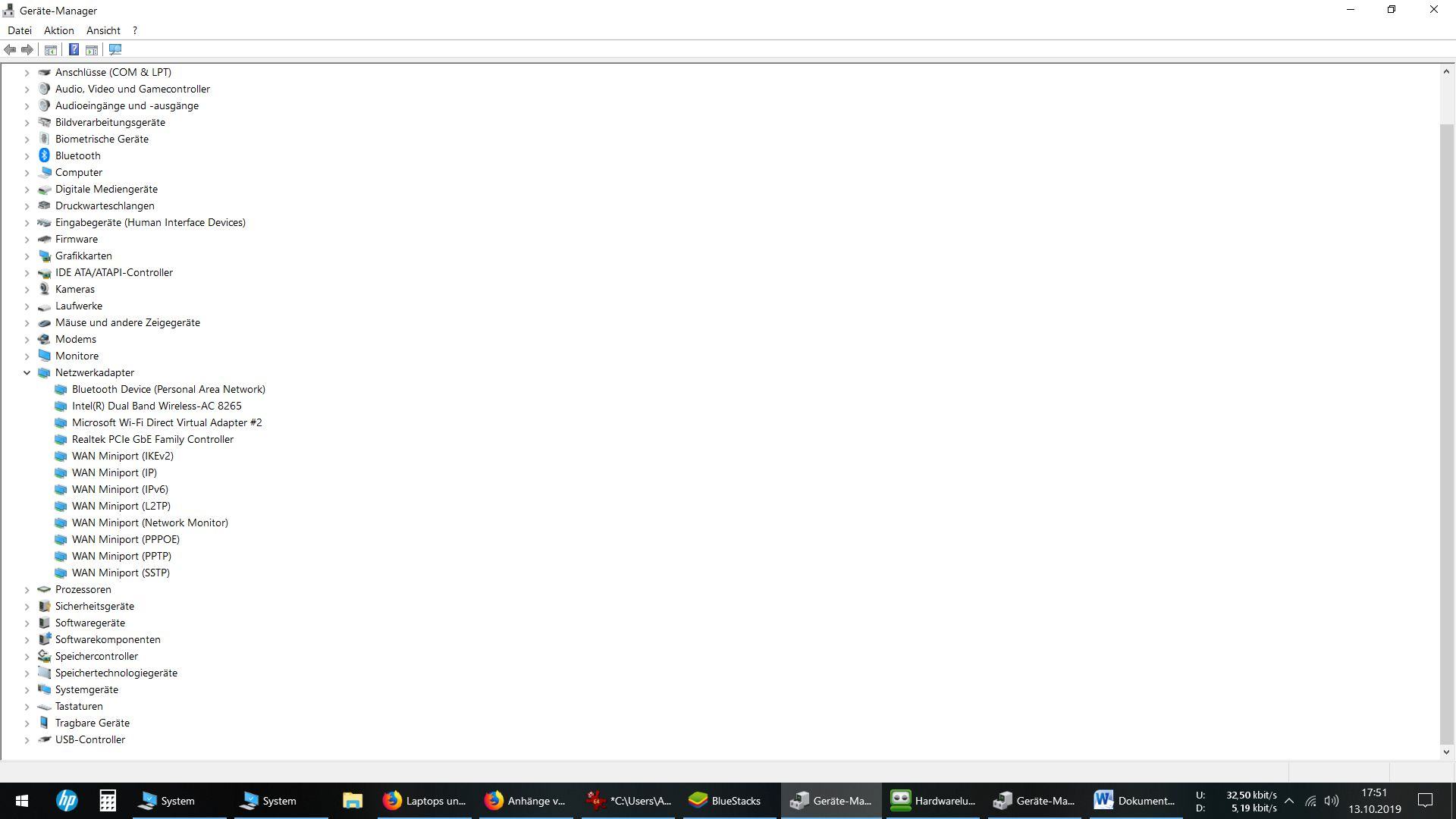1456x819 pixels.
Task: Show hidden tray icons chevron
Action: pos(1288,801)
